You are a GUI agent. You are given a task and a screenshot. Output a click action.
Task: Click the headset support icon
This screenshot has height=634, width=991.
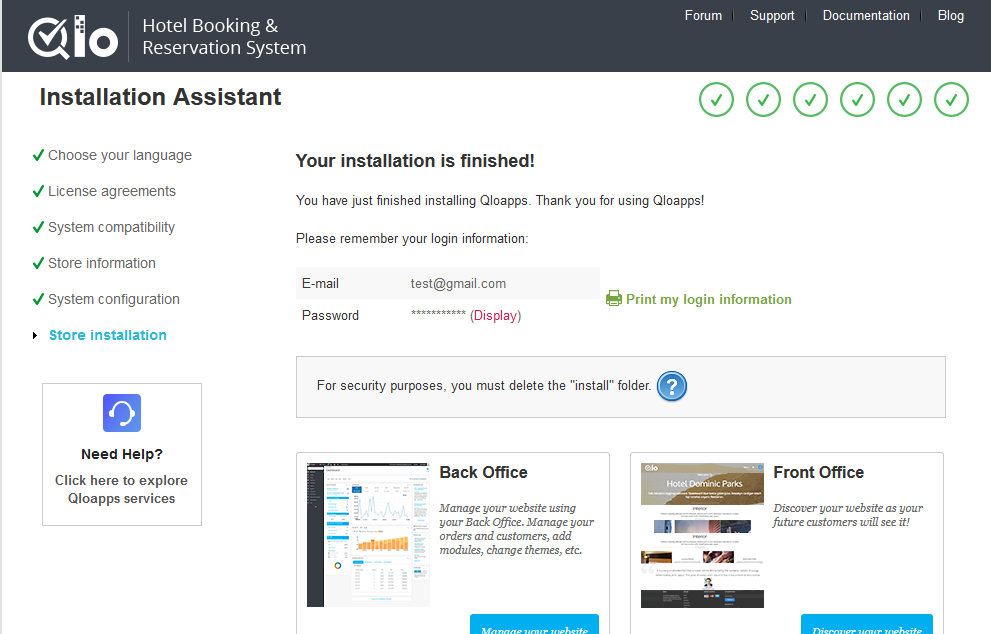[122, 413]
